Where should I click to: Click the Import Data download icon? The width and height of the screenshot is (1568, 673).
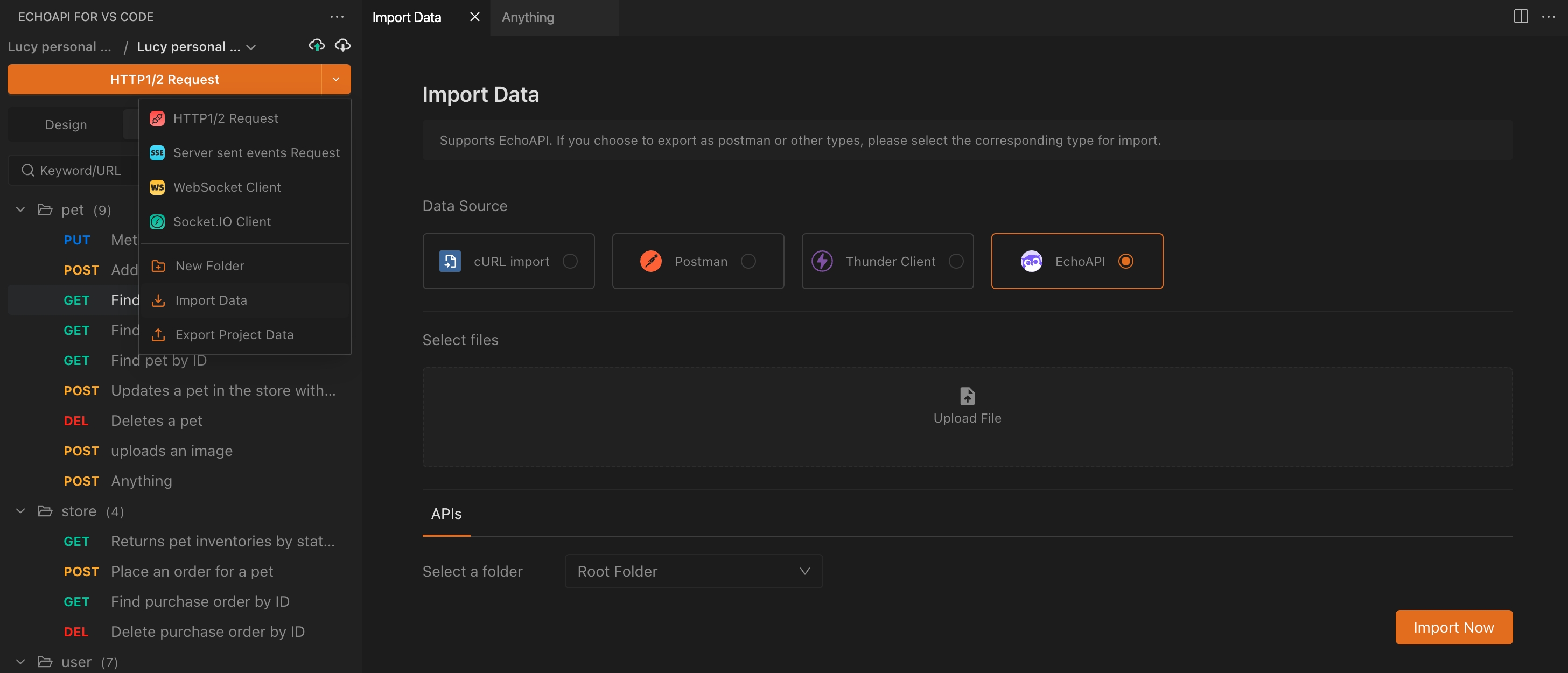[158, 300]
